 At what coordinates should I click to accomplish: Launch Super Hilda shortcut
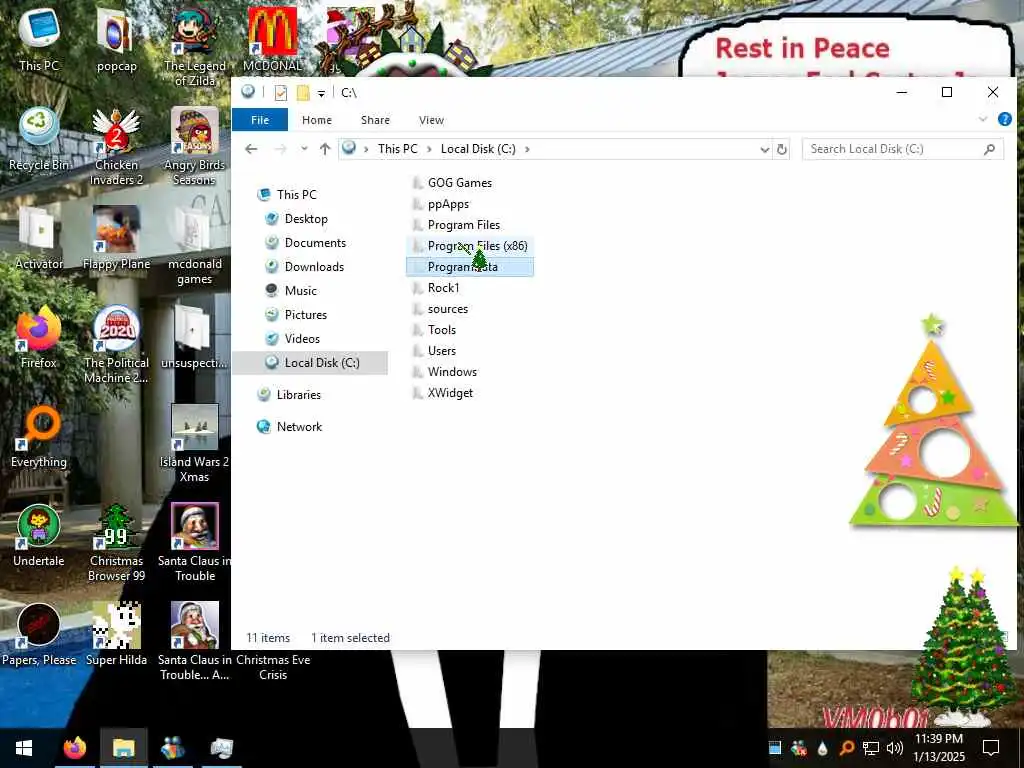[x=116, y=633]
